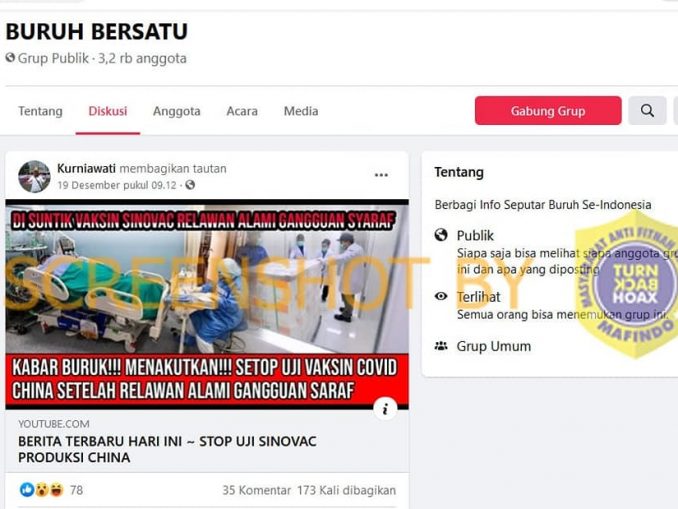
Task: Open the 35 Komentar link
Action: 256,490
